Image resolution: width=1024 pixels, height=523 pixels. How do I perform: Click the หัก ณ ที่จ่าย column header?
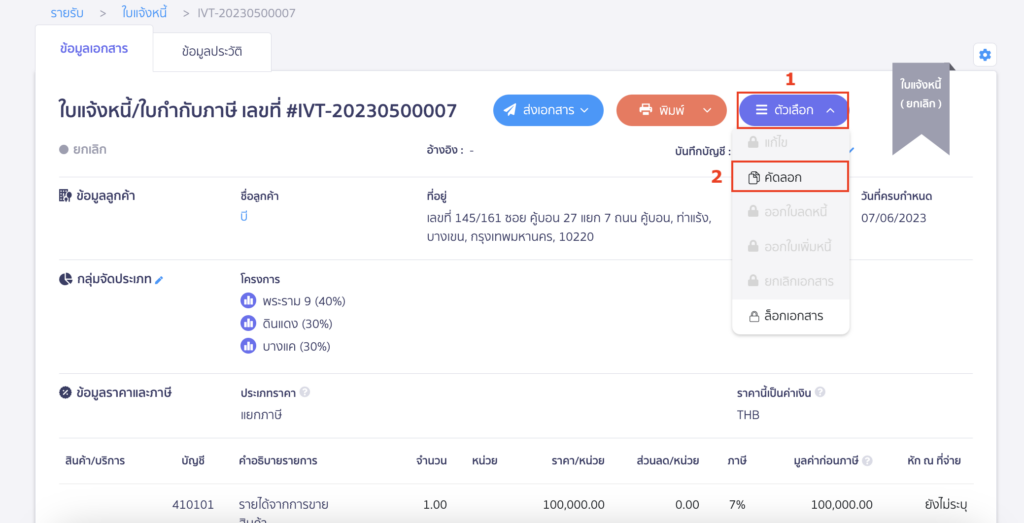click(x=934, y=460)
